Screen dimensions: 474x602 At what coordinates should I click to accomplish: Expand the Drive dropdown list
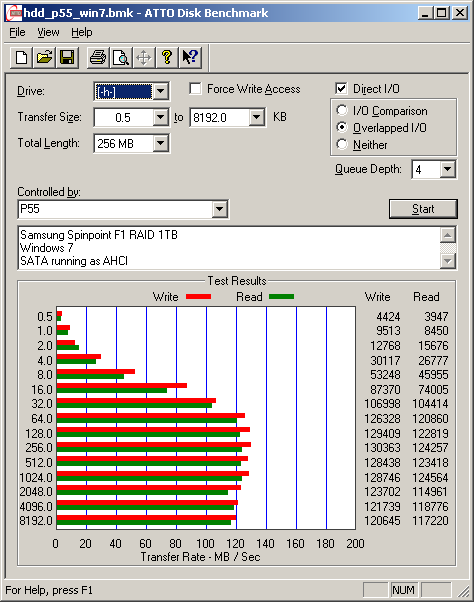(x=161, y=91)
